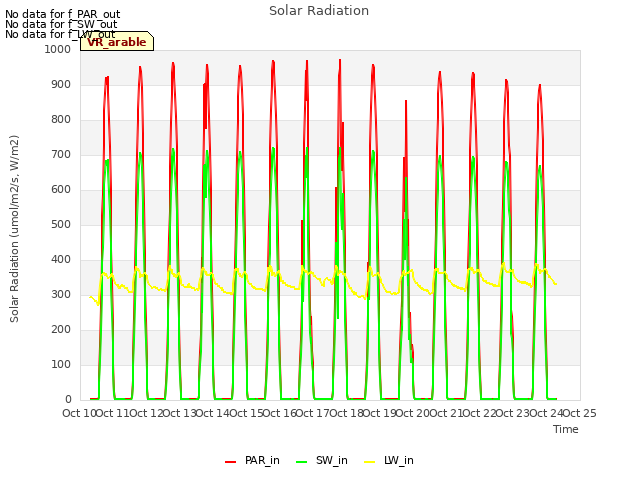Click the 'No data for f_LW_out' message
Image resolution: width=640 pixels, height=480 pixels.
click(x=60, y=34)
